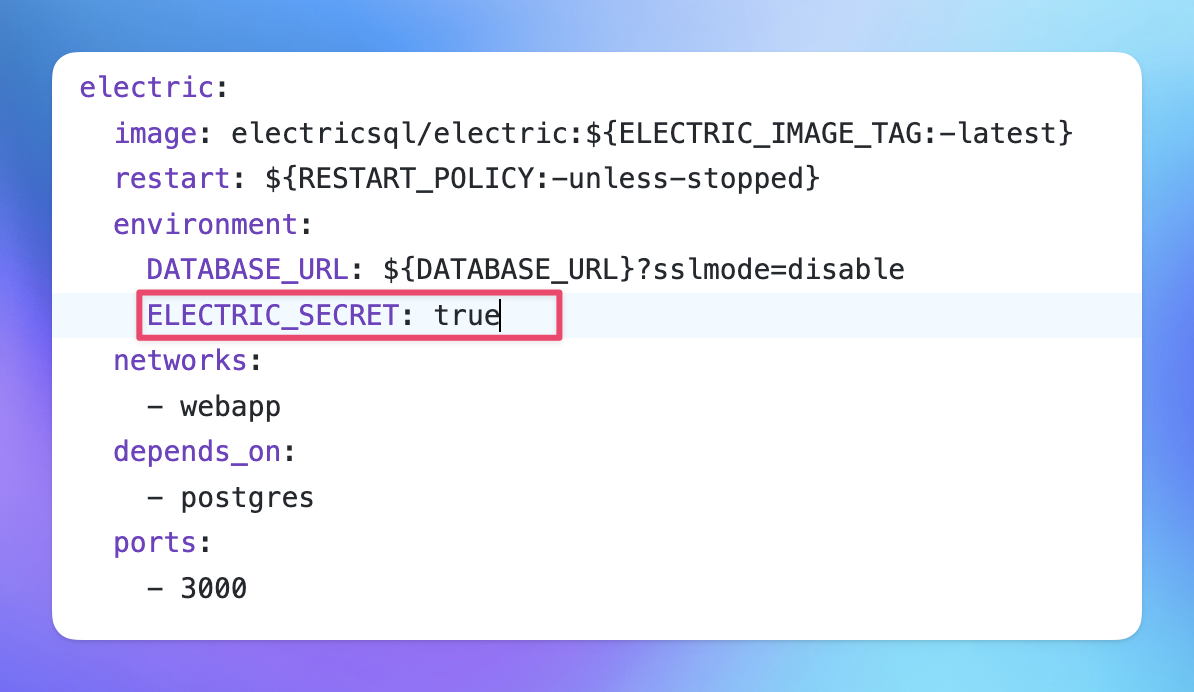Click the "environment" key
Screen dimensions: 1194x692
(x=205, y=224)
